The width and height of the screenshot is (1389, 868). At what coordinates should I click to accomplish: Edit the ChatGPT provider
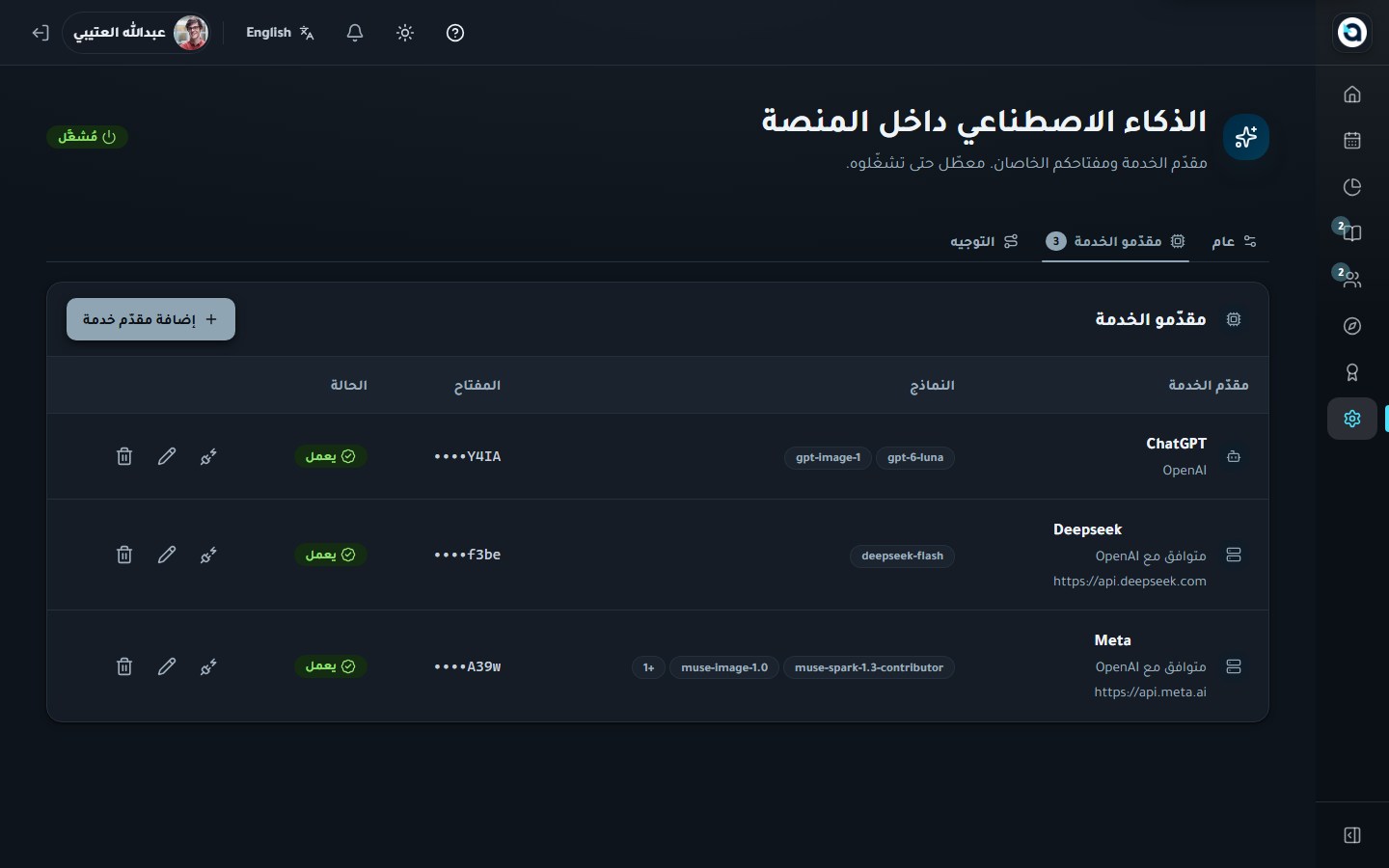[167, 456]
